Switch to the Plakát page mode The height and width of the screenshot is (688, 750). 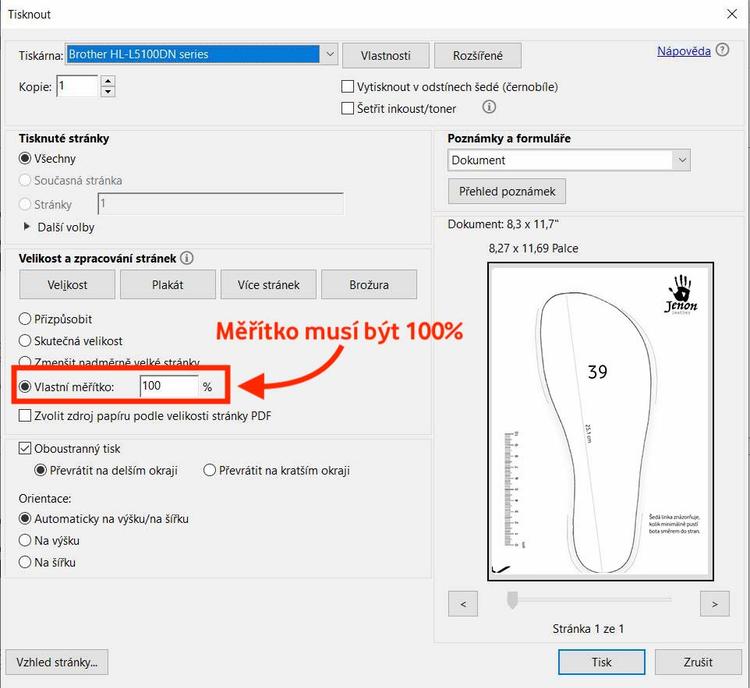point(167,285)
